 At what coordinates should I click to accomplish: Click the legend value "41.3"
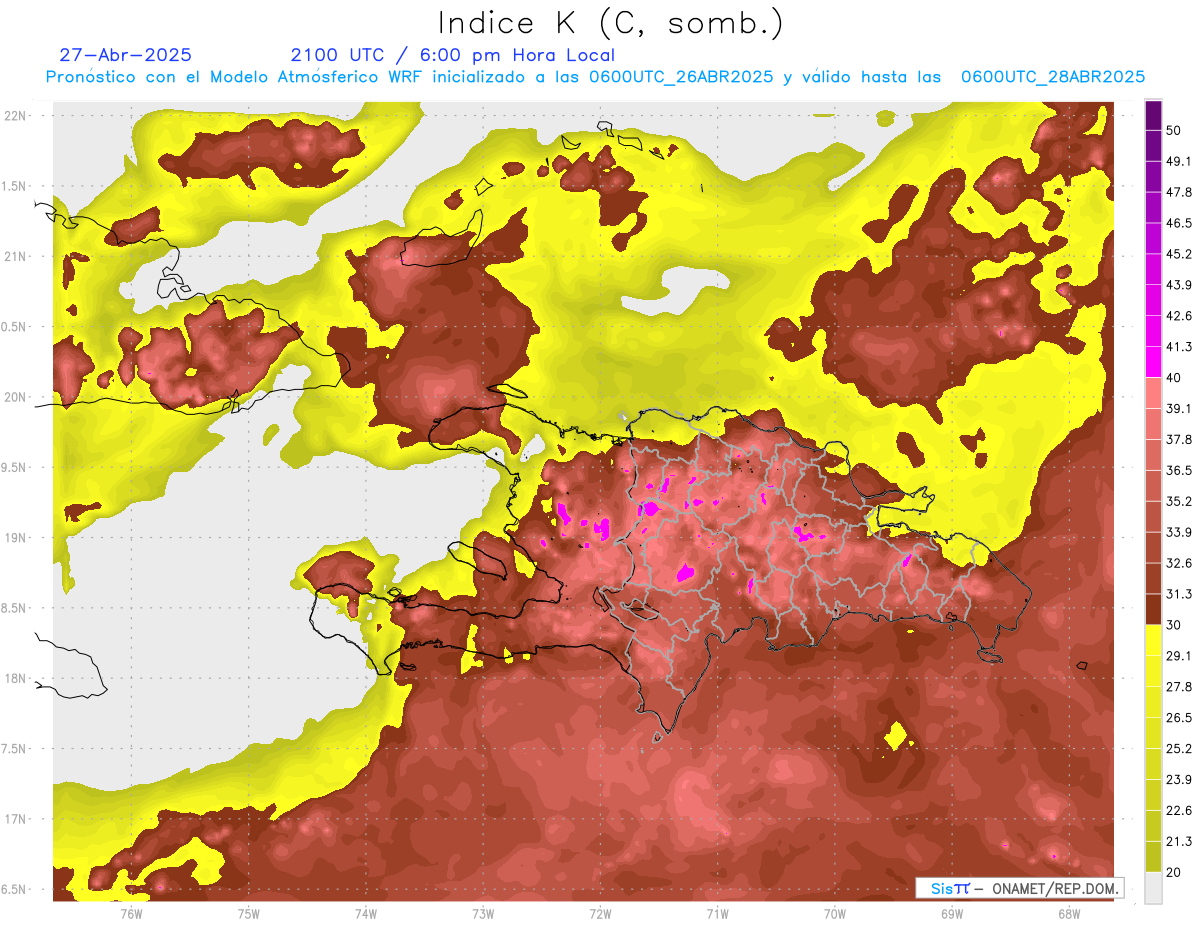[x=1179, y=347]
